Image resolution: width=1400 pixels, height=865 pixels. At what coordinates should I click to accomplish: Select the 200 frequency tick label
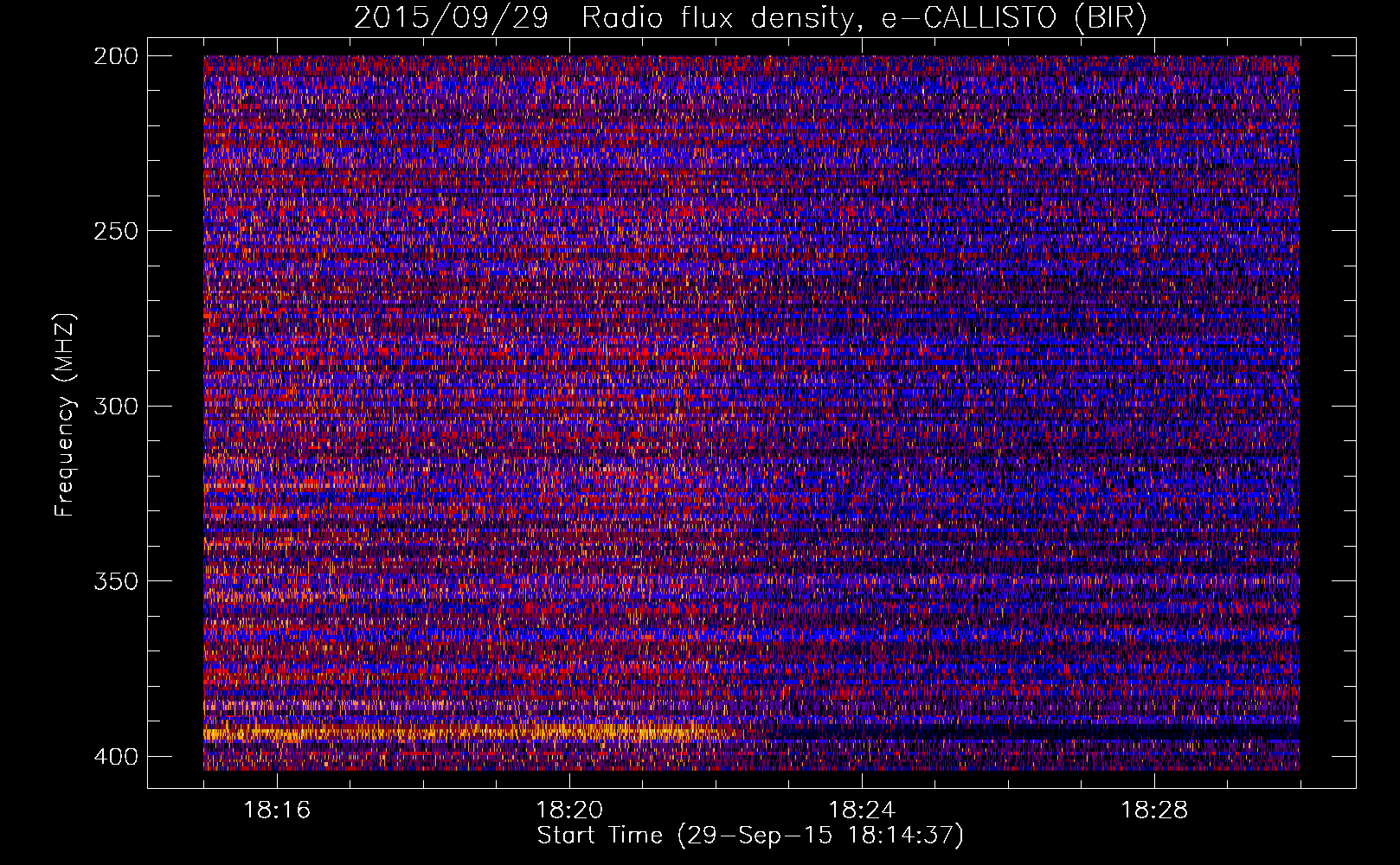tap(116, 56)
